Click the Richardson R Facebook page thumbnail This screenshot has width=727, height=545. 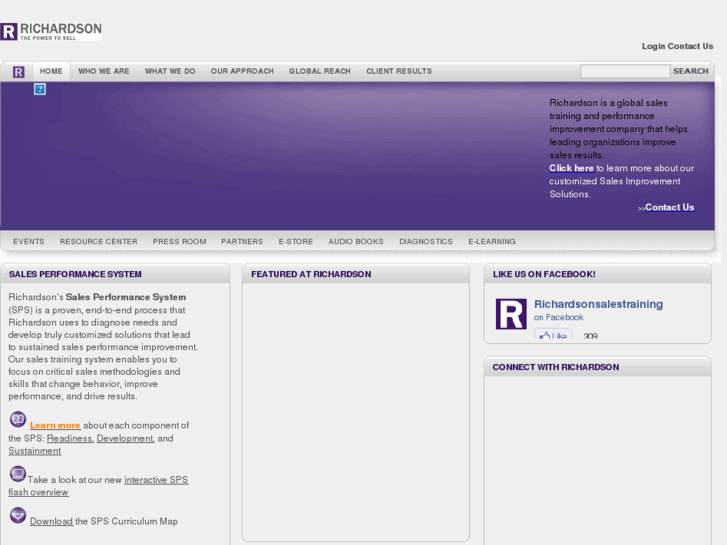tap(511, 314)
